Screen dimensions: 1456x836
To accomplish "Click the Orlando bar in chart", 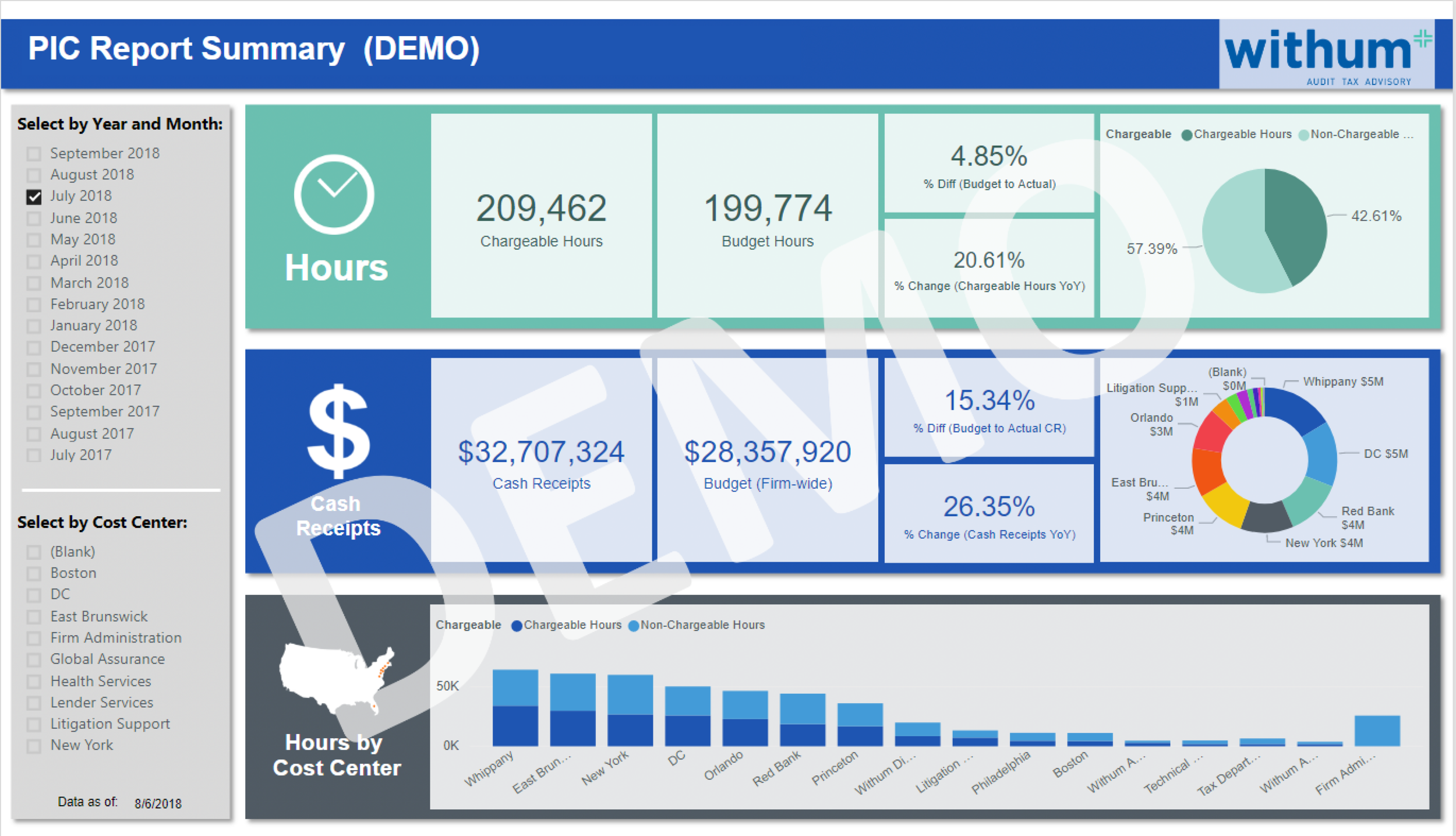I will [x=745, y=718].
